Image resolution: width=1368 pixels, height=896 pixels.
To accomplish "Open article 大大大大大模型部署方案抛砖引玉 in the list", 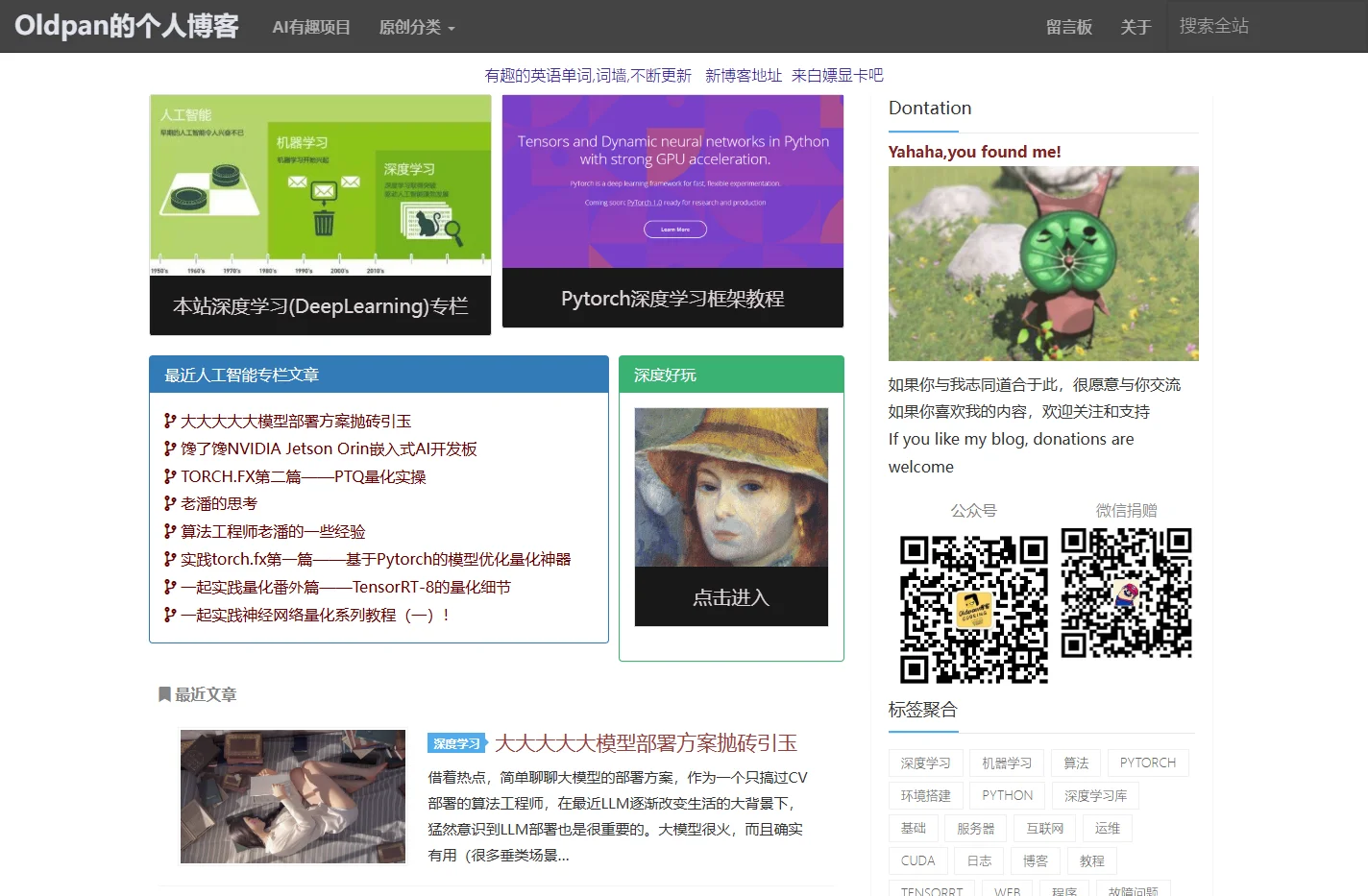I will point(296,421).
